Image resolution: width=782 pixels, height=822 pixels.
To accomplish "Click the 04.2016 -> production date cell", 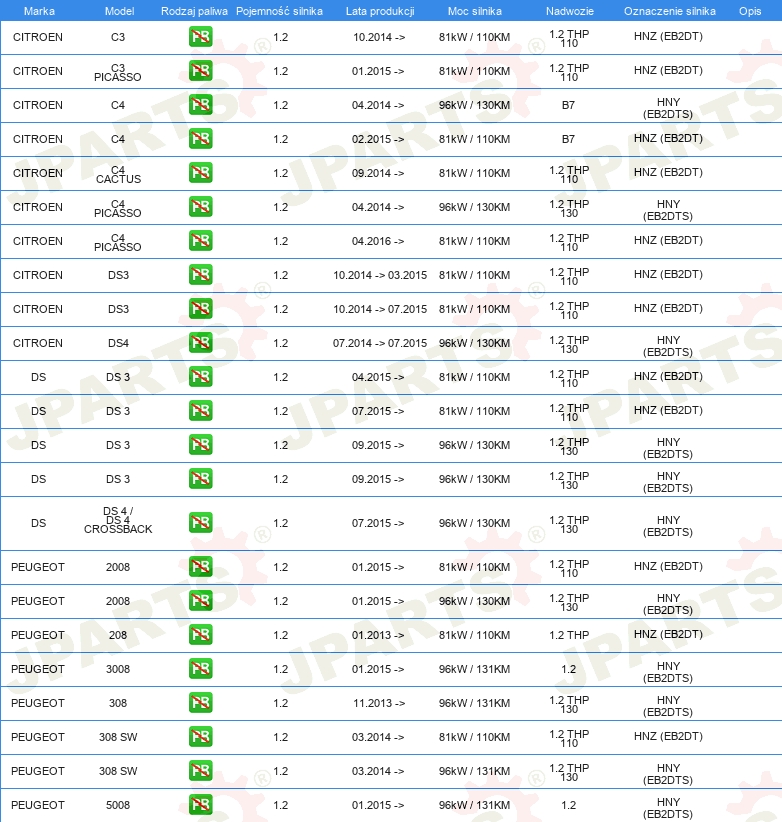I will pos(378,241).
